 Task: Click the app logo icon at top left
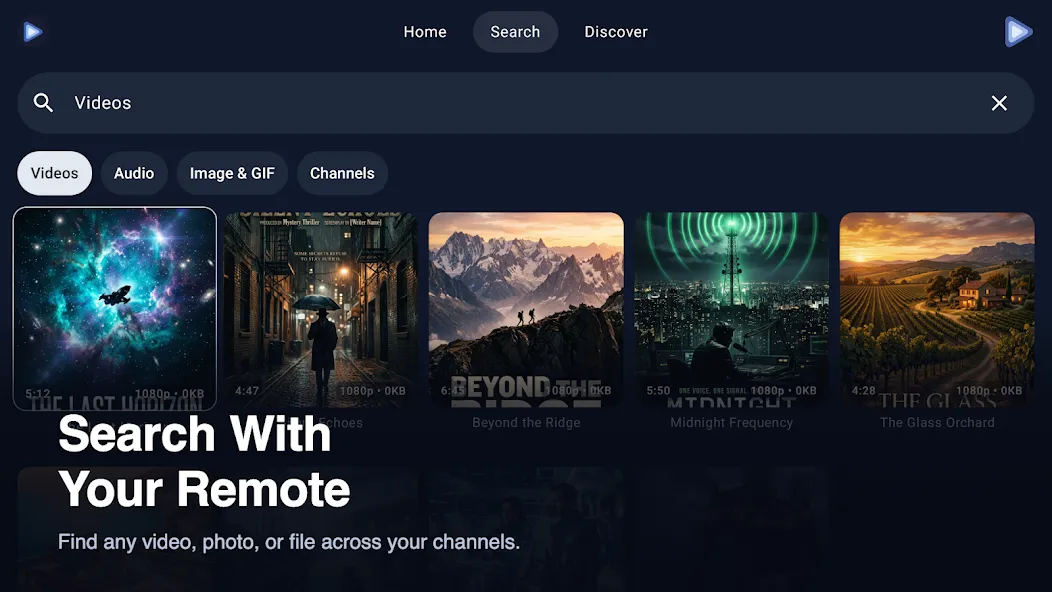[x=32, y=32]
